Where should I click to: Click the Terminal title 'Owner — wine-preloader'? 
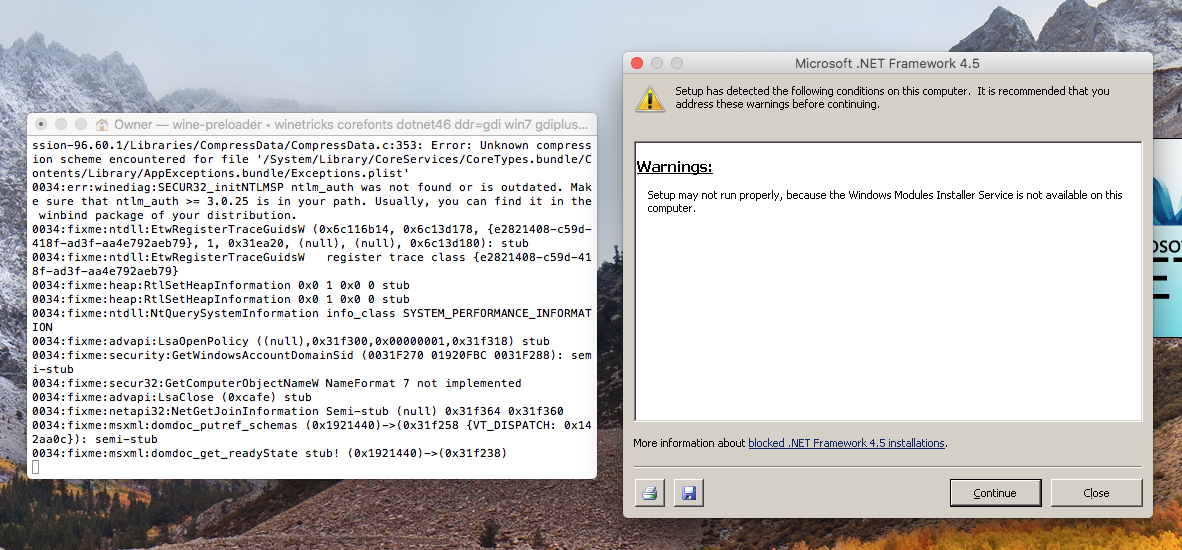pos(188,124)
